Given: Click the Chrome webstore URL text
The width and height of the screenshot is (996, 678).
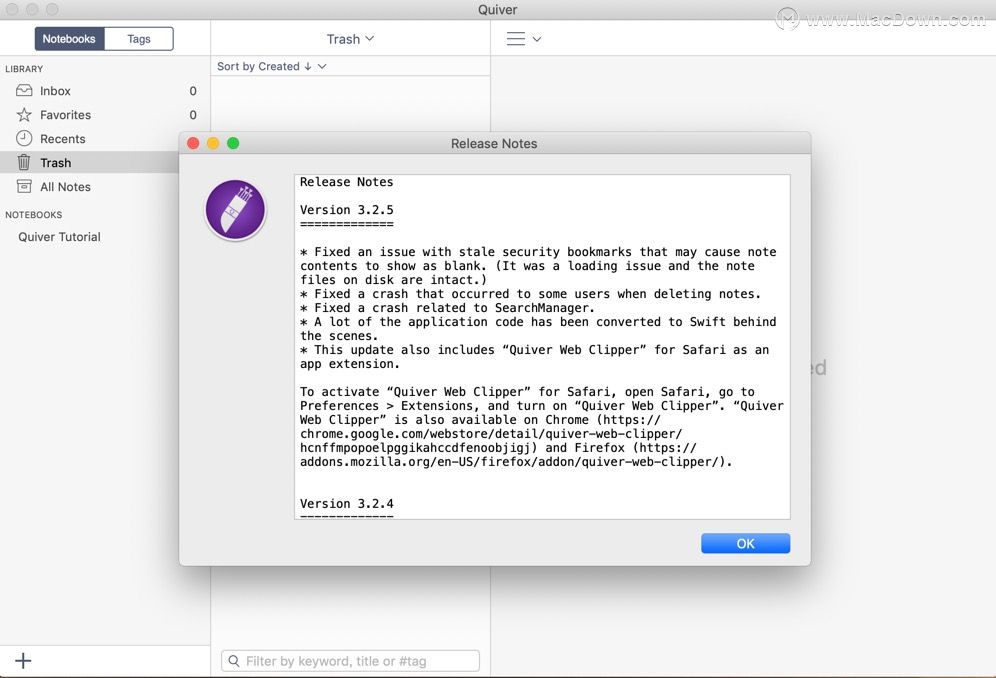Looking at the screenshot, I should point(491,434).
